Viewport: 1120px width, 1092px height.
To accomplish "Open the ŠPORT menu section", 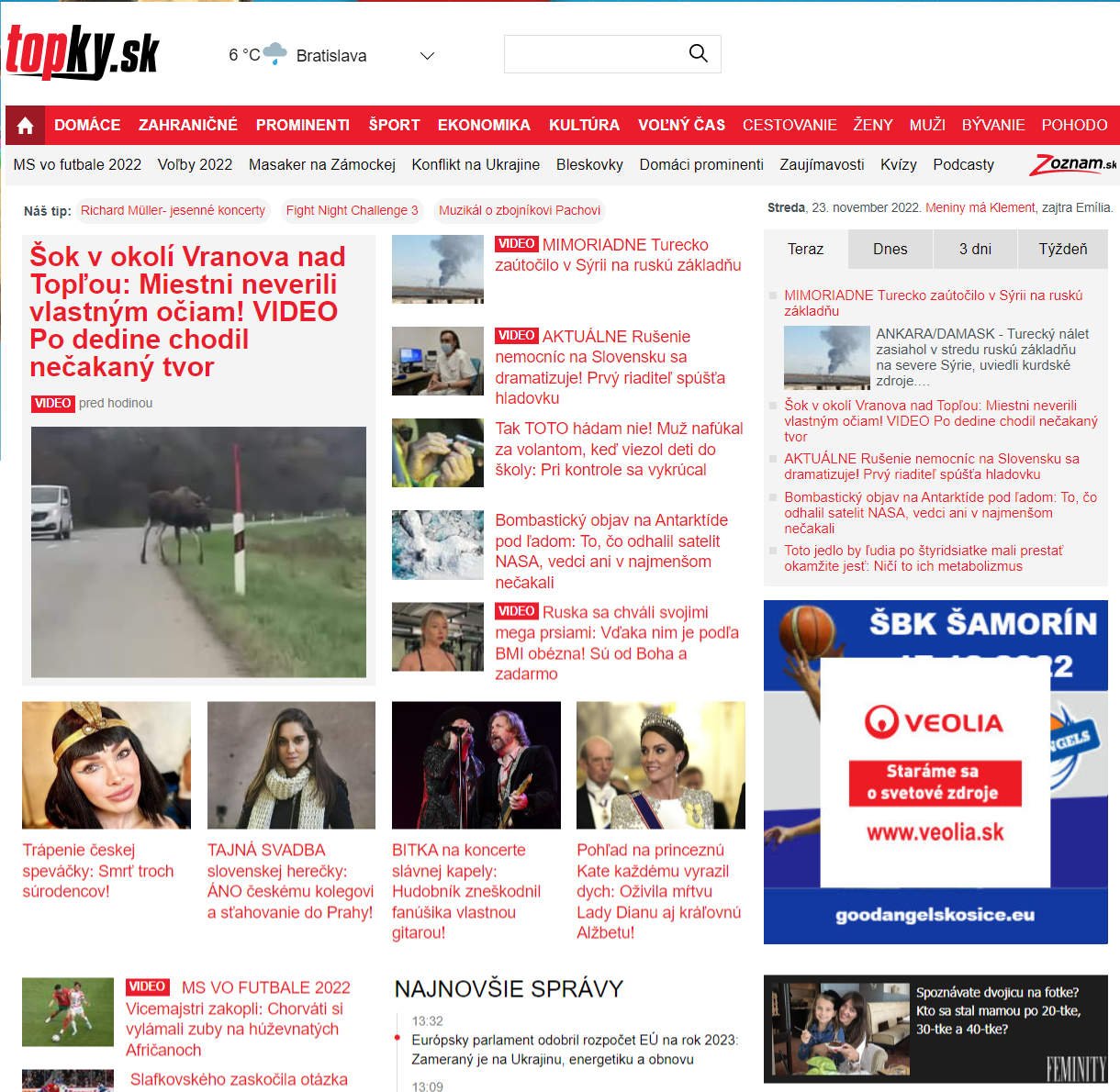I will (x=394, y=125).
